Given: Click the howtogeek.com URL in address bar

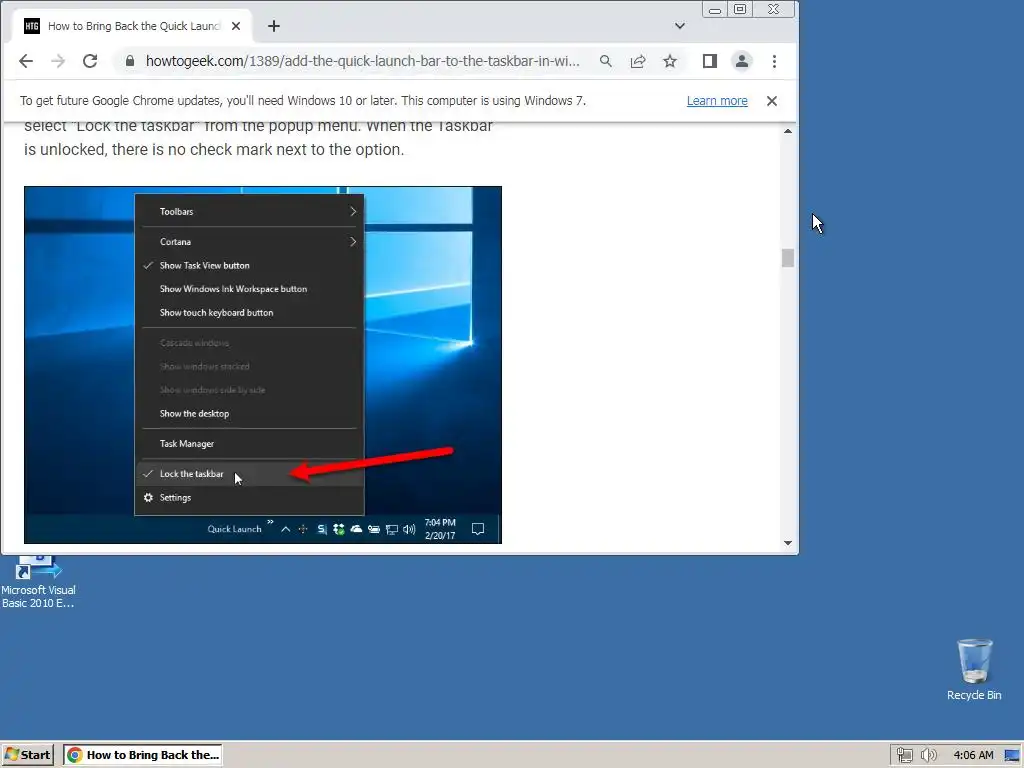Looking at the screenshot, I should (x=362, y=61).
